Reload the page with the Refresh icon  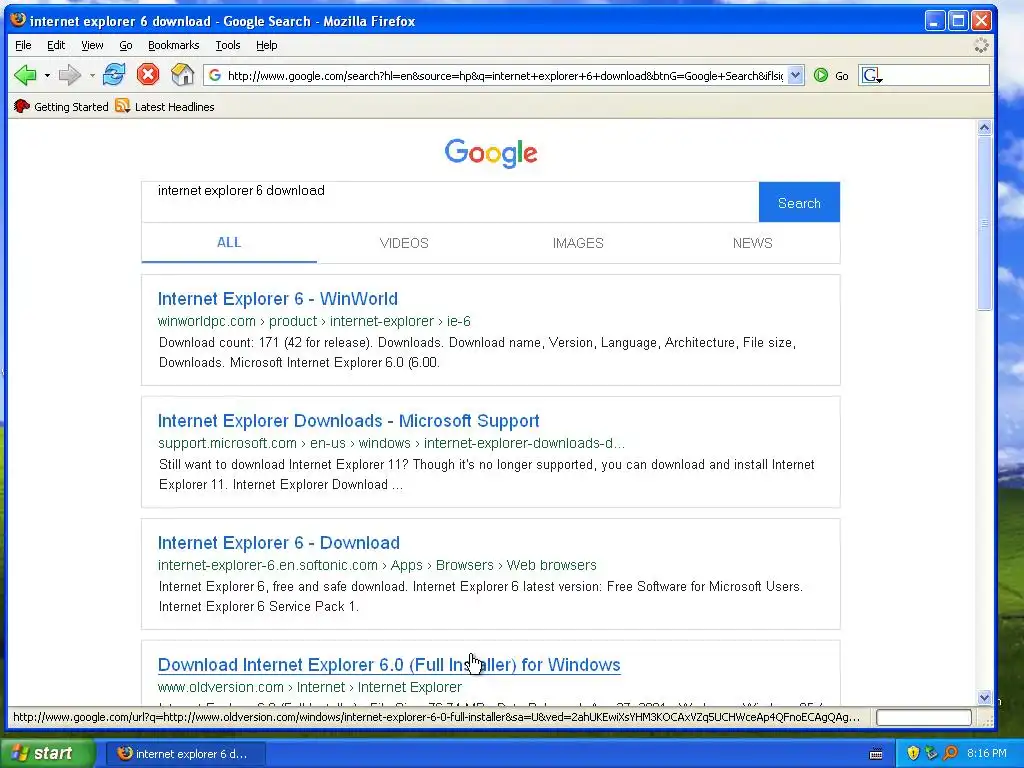pos(114,74)
